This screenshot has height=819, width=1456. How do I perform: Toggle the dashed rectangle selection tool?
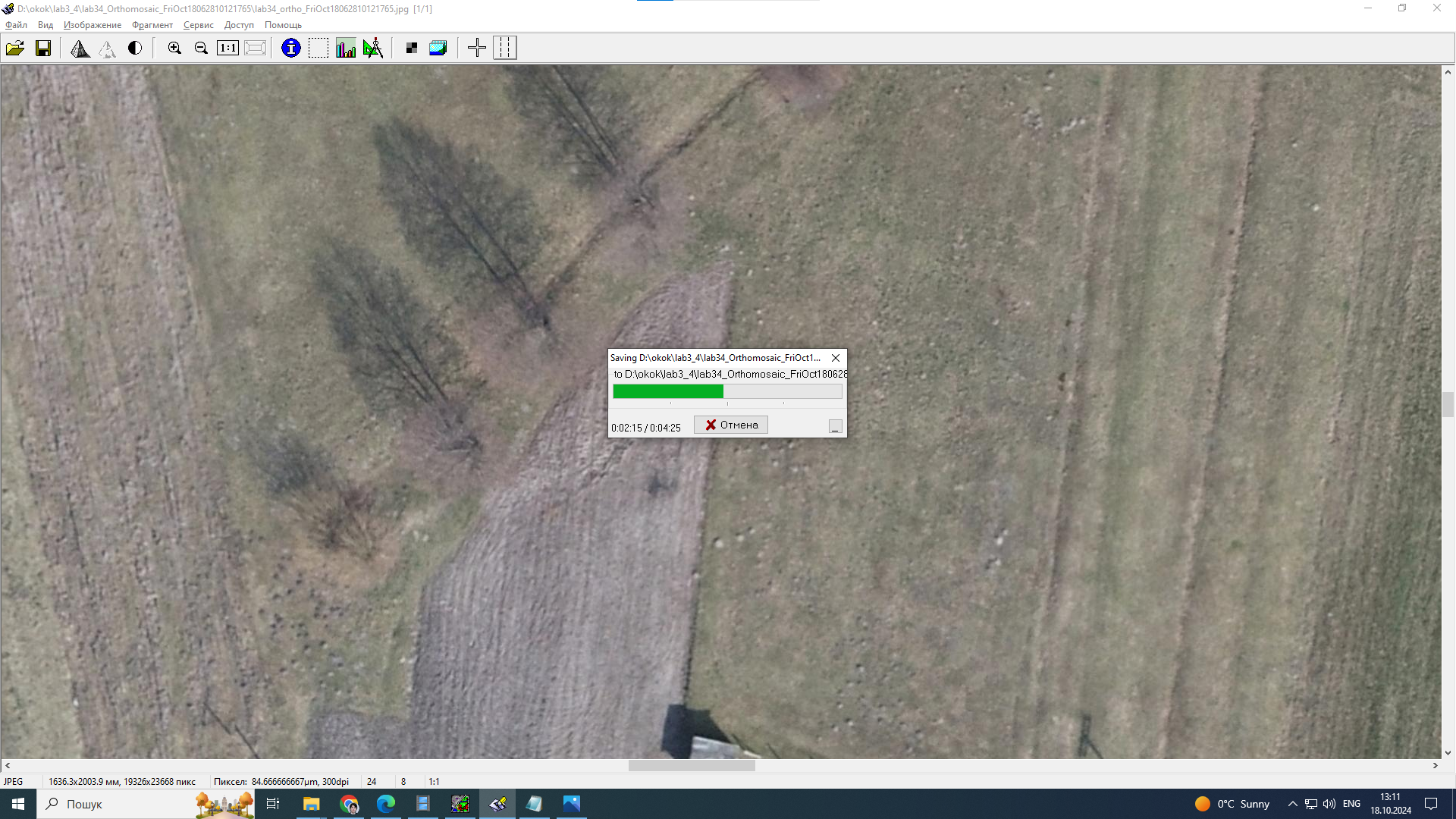click(318, 49)
